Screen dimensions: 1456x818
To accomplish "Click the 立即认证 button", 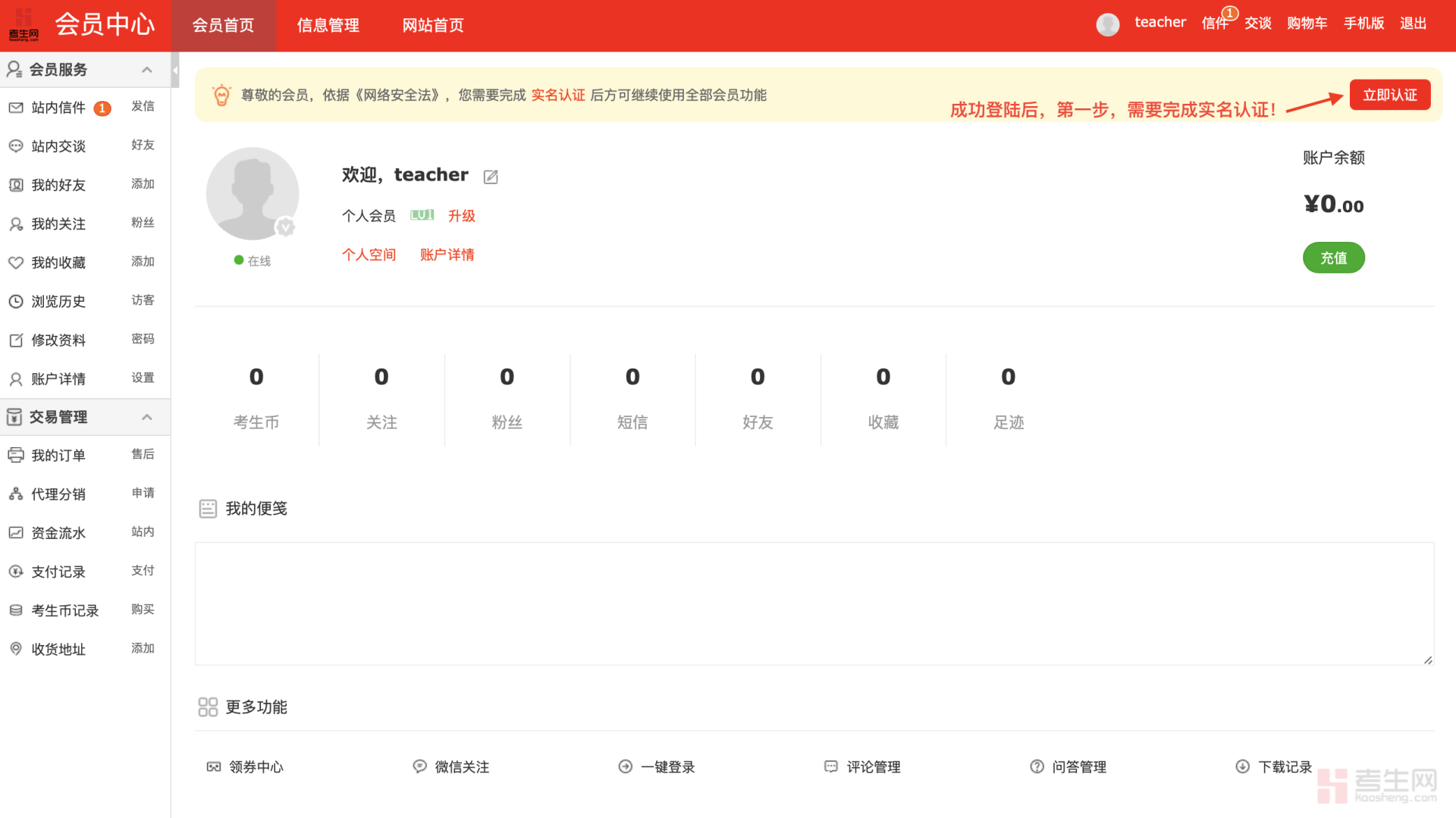I will (x=1390, y=95).
